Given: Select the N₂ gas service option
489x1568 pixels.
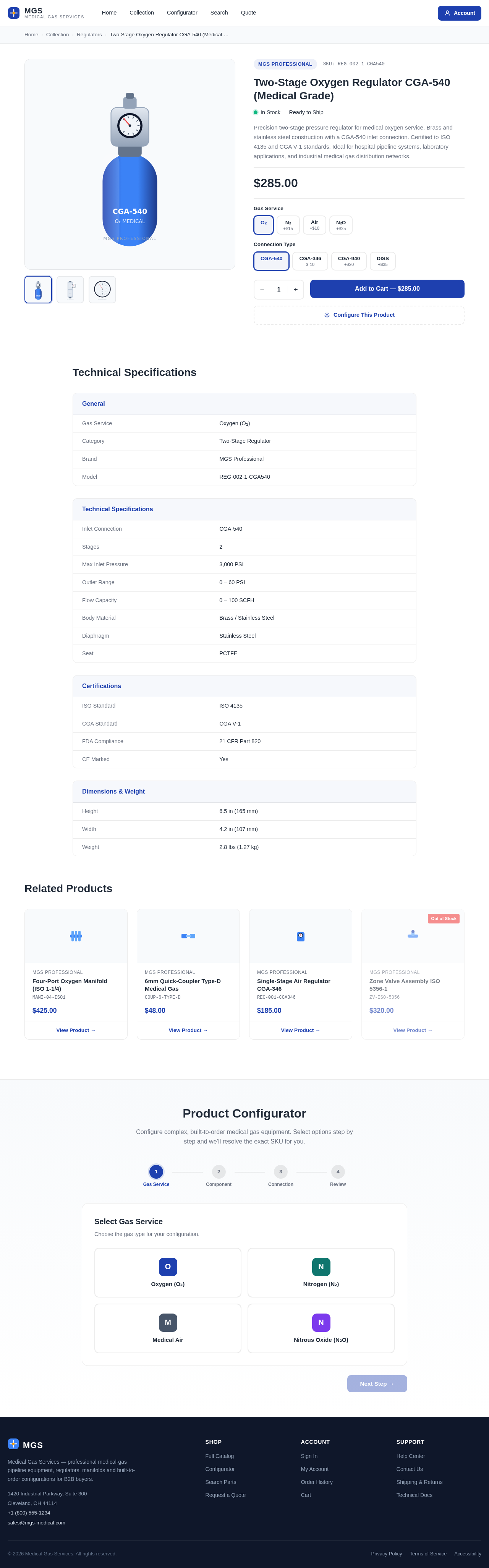Looking at the screenshot, I should (288, 225).
